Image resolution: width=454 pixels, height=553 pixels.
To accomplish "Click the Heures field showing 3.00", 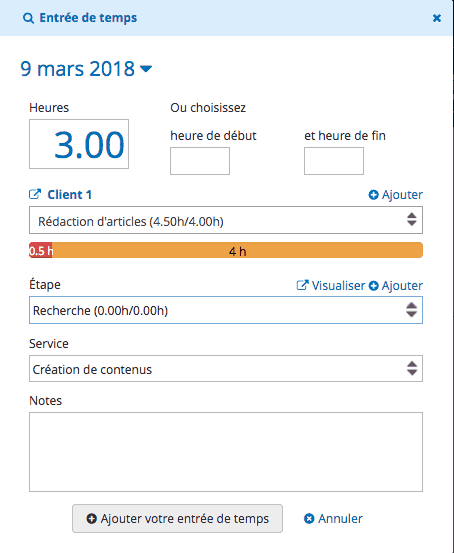I will (79, 144).
